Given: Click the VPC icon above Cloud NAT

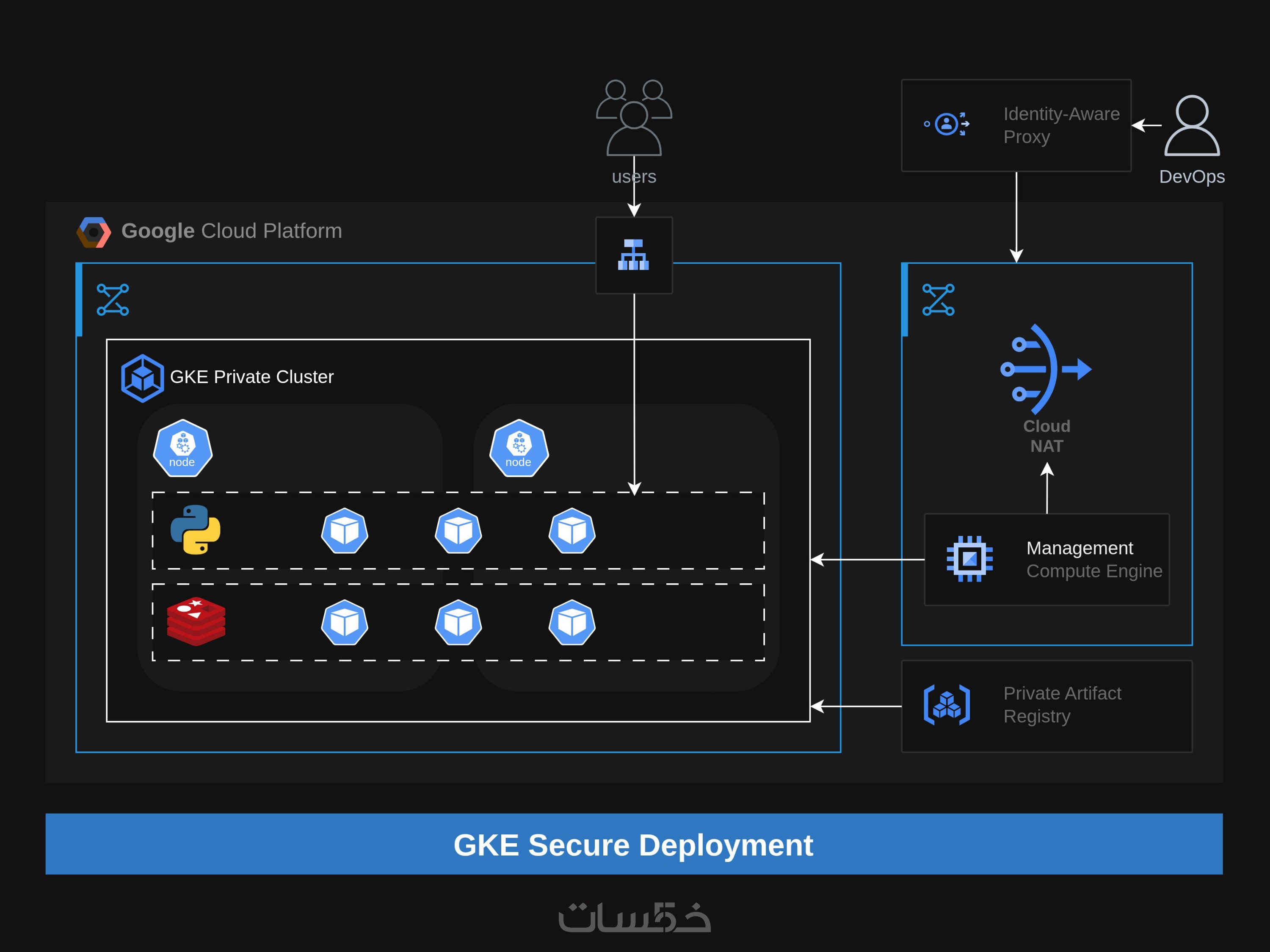Looking at the screenshot, I should 938,300.
